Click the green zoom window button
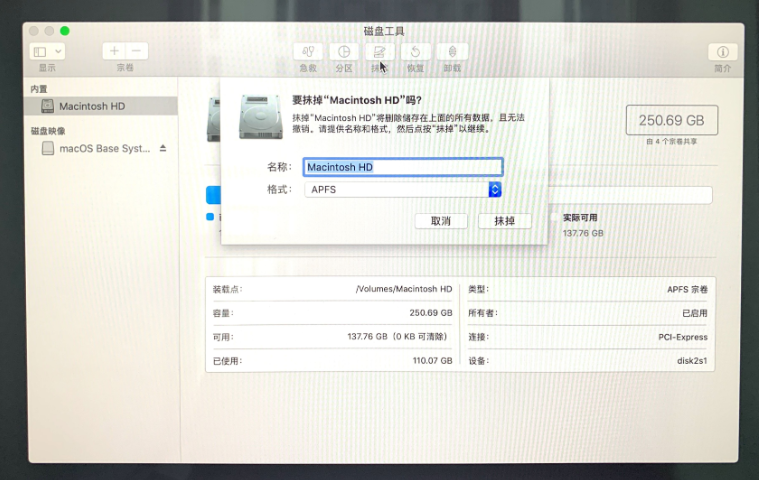 coord(64,31)
